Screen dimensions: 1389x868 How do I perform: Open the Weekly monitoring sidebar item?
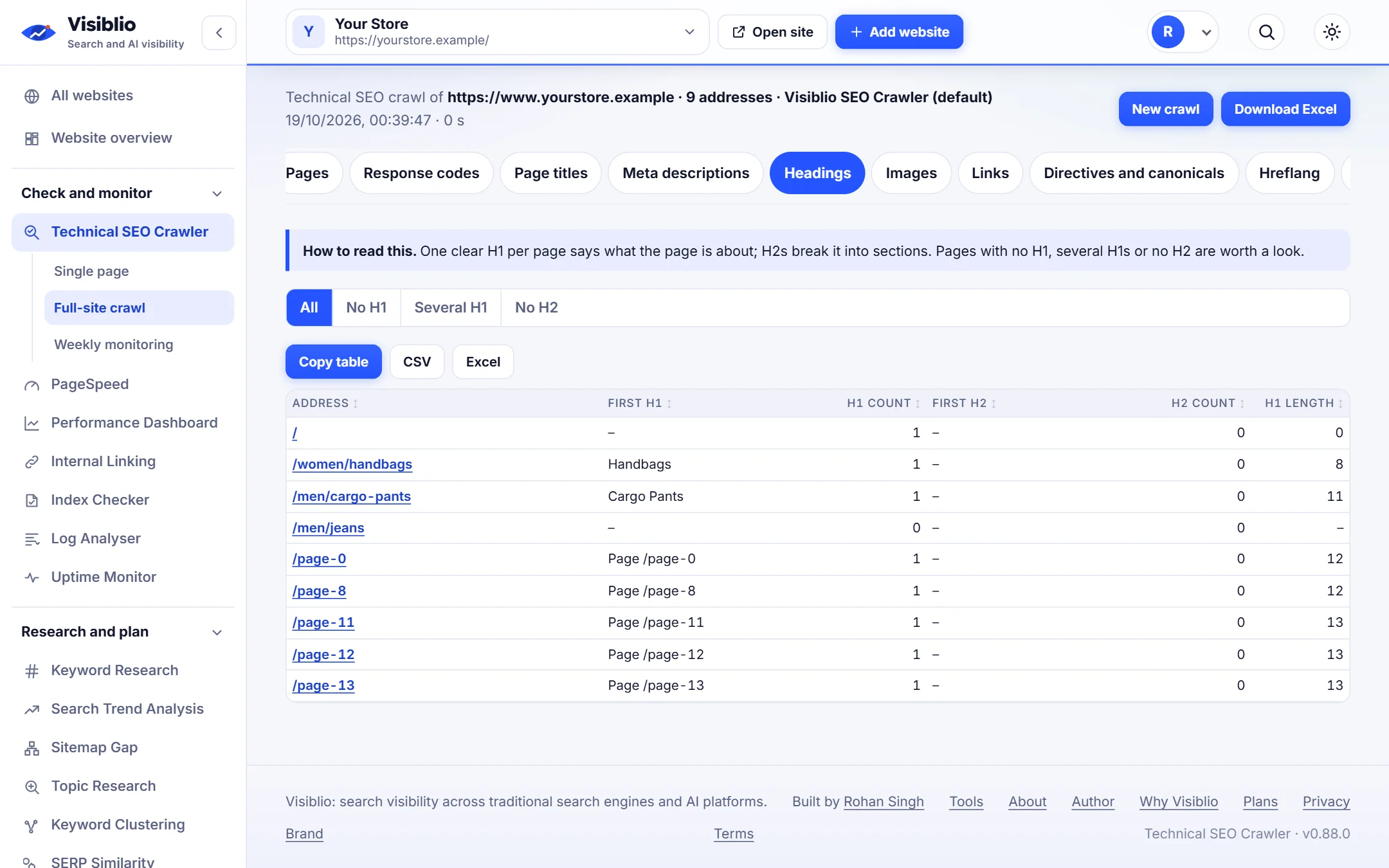click(113, 345)
